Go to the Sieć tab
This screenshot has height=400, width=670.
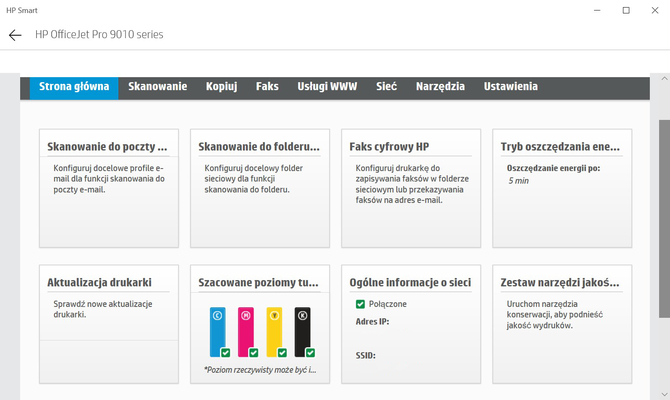(x=386, y=87)
